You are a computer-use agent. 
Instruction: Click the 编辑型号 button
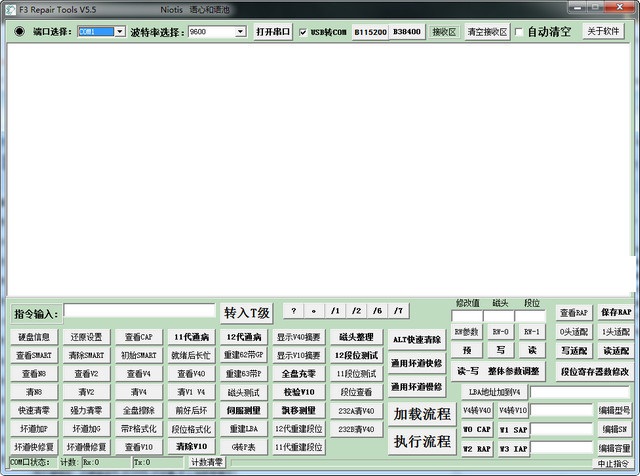pyautogui.click(x=614, y=410)
